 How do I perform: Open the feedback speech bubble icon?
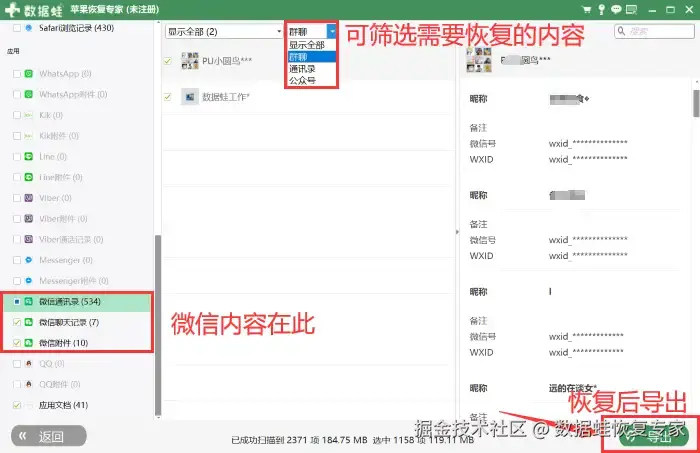(x=616, y=9)
